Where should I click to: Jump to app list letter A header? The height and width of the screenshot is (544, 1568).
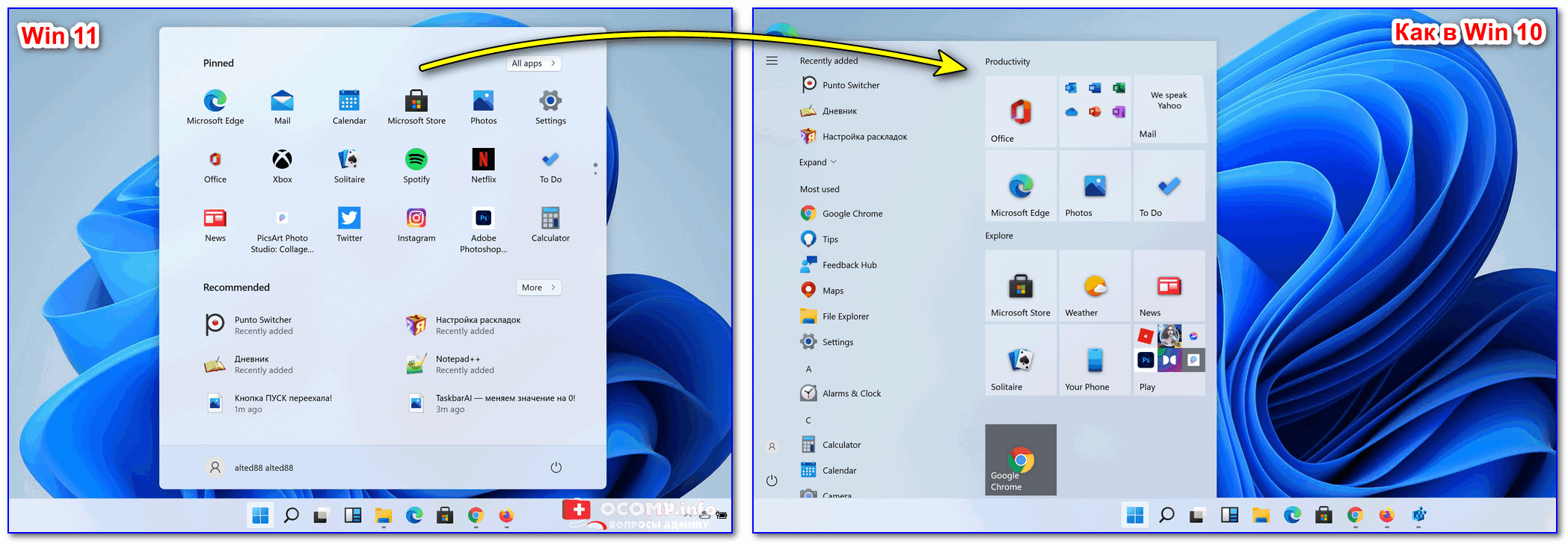click(x=808, y=369)
